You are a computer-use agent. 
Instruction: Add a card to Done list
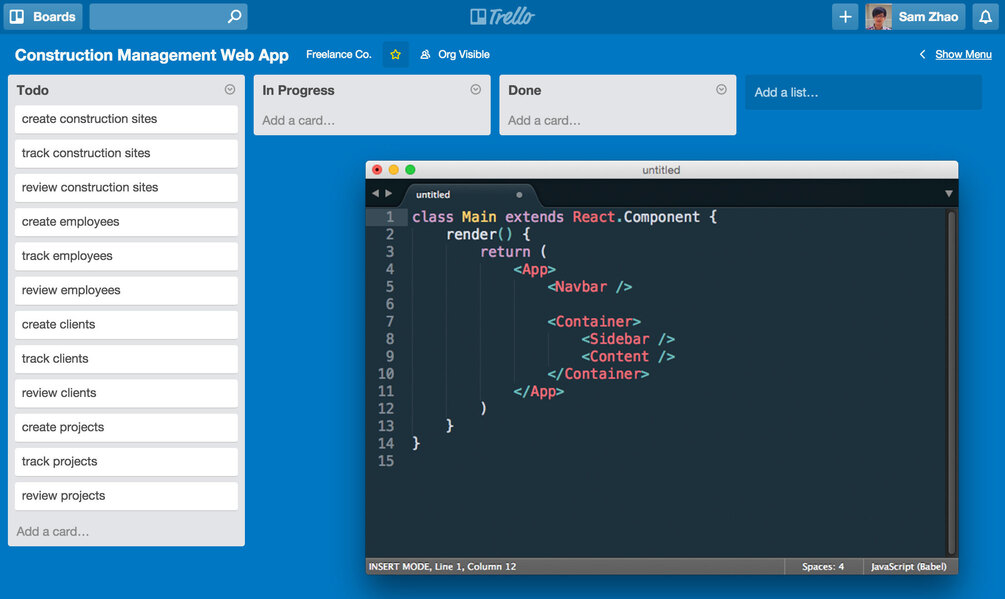(544, 120)
